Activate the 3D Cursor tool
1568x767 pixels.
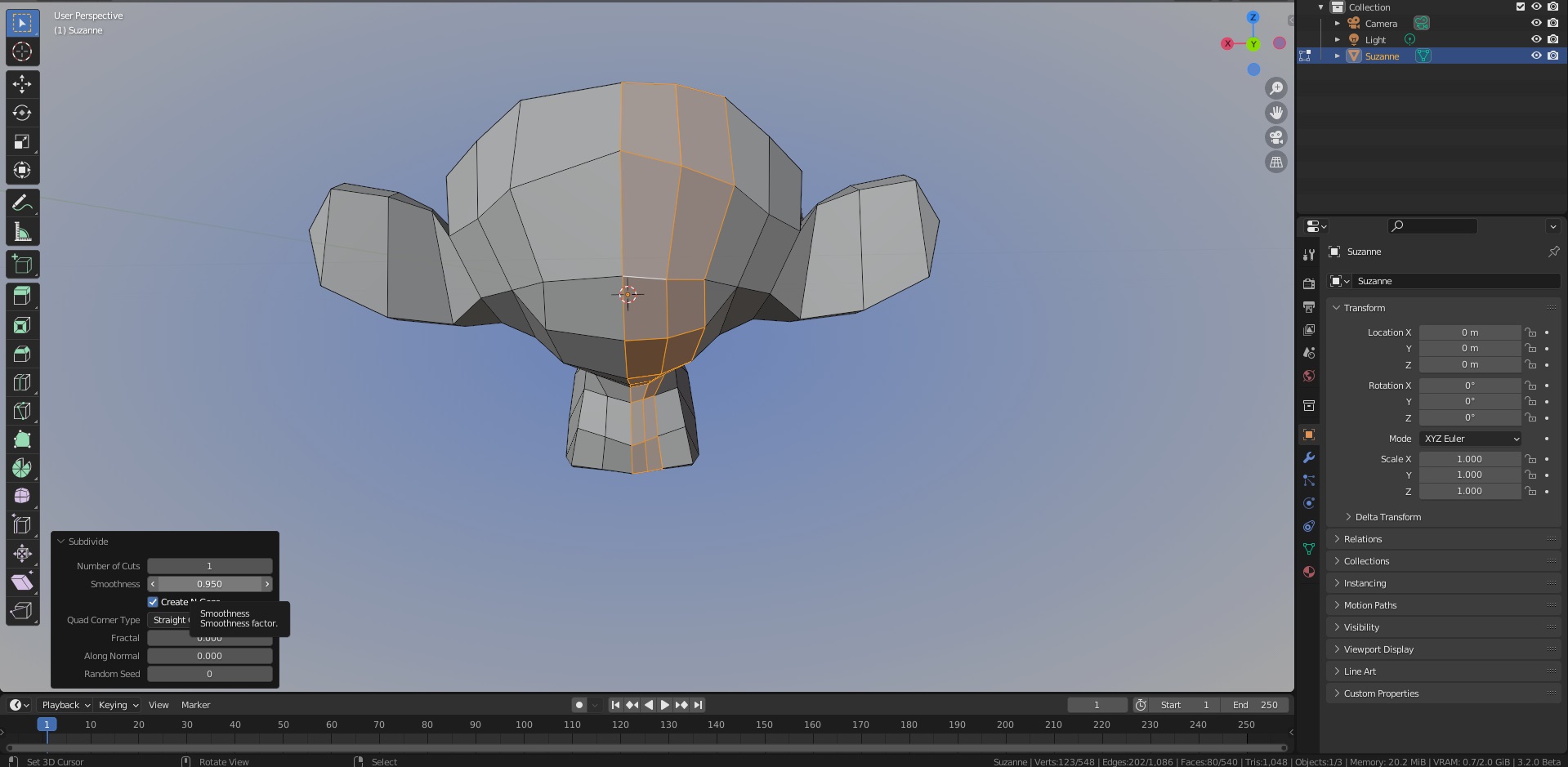[x=22, y=51]
